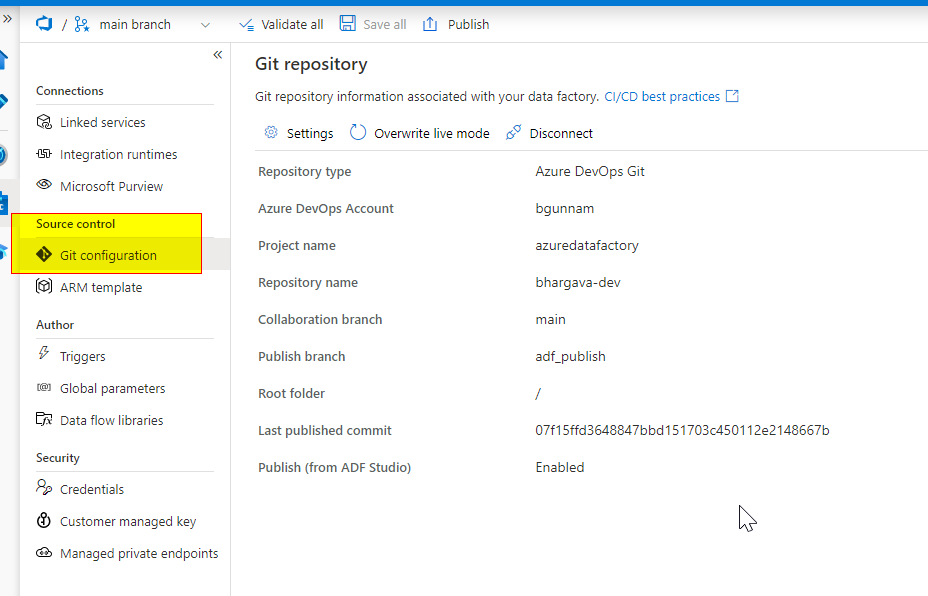This screenshot has width=928, height=596.
Task: Click the Overwrite live mode refresh icon
Action: click(358, 132)
